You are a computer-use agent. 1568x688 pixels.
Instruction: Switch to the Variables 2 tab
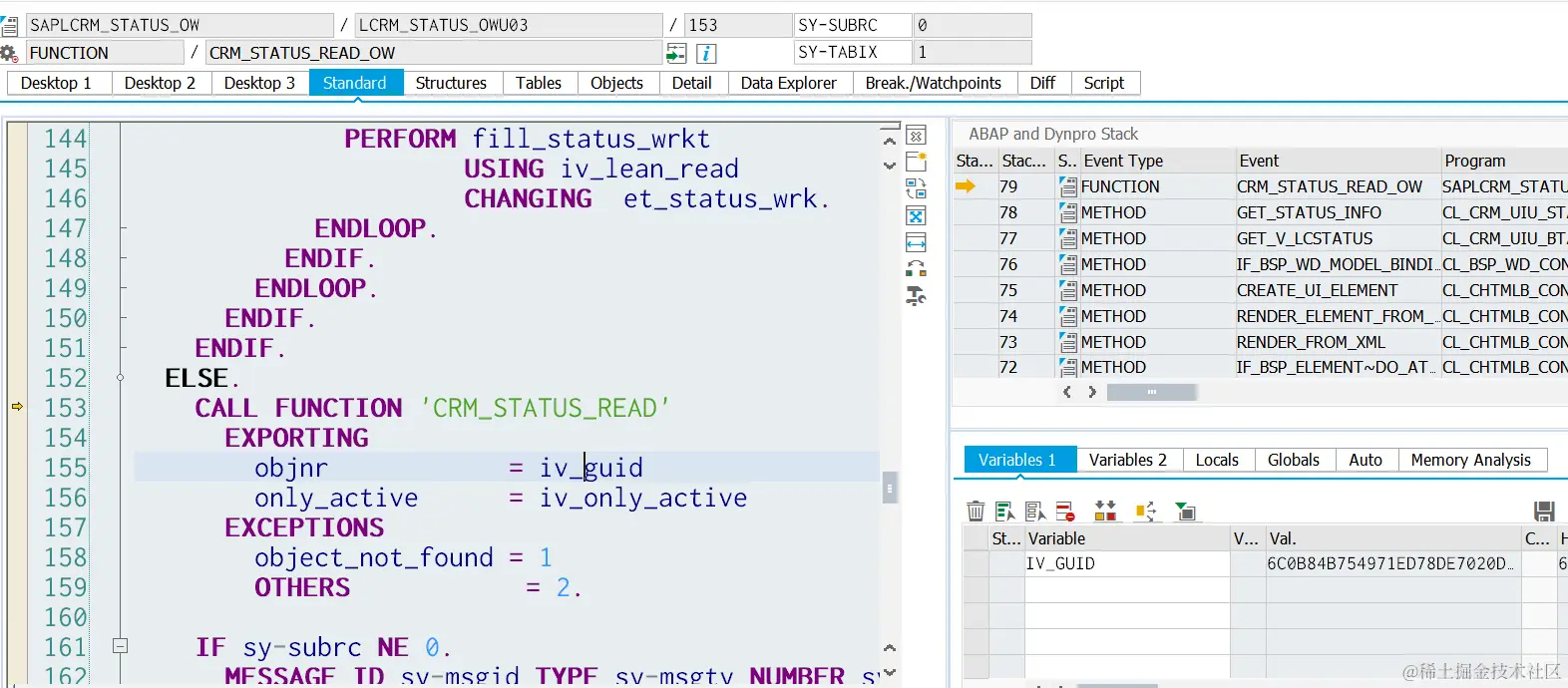(1128, 460)
